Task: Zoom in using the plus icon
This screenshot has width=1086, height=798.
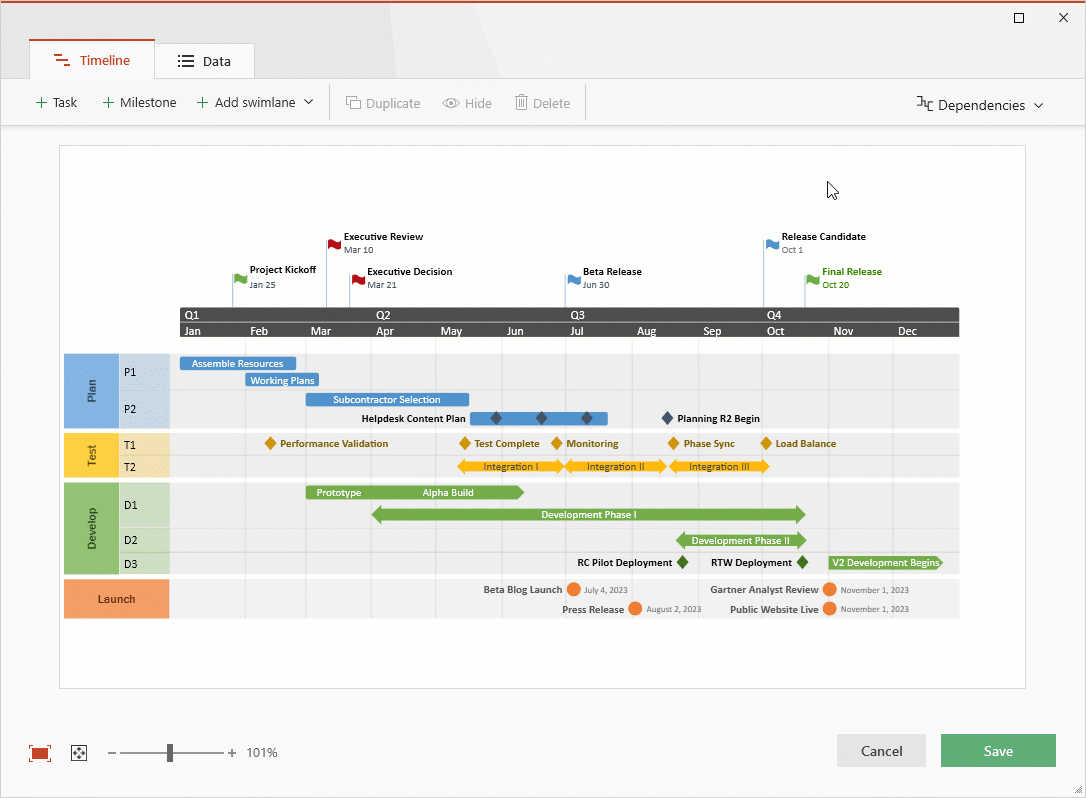Action: point(231,752)
